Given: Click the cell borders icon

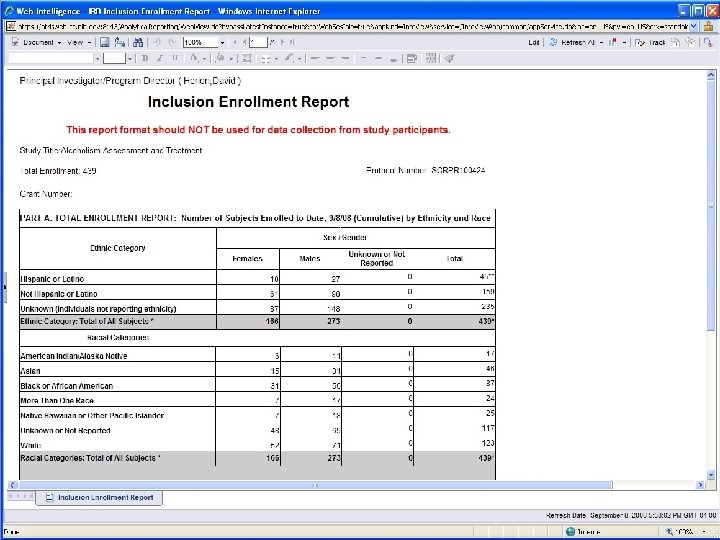Looking at the screenshot, I should 247,58.
